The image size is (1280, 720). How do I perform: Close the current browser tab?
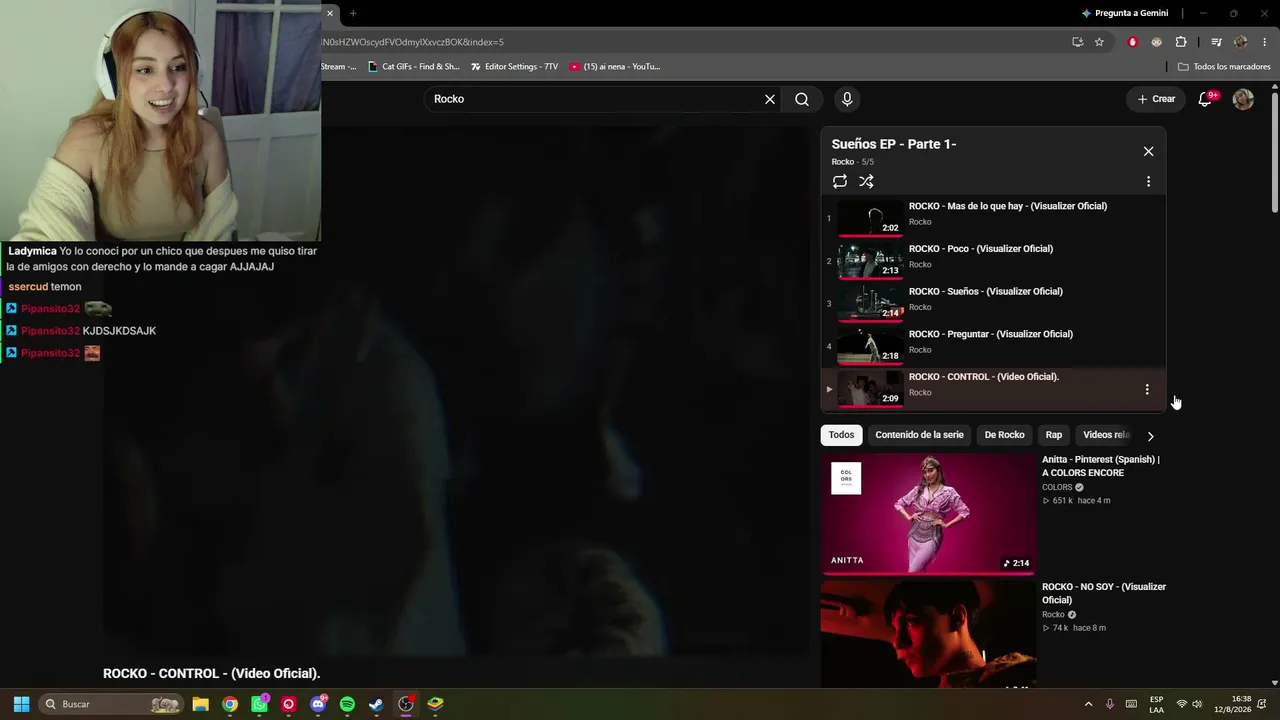330,13
